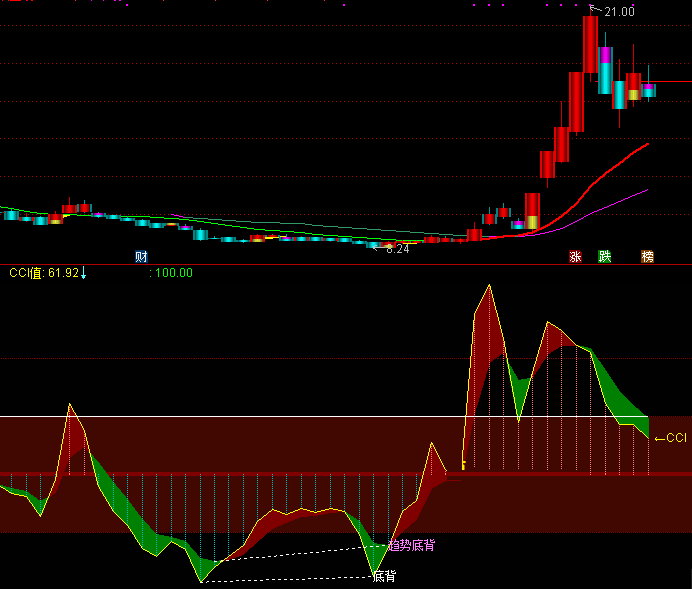Click the white 底背 divergence label
Screen dimensions: 692x589
384,576
